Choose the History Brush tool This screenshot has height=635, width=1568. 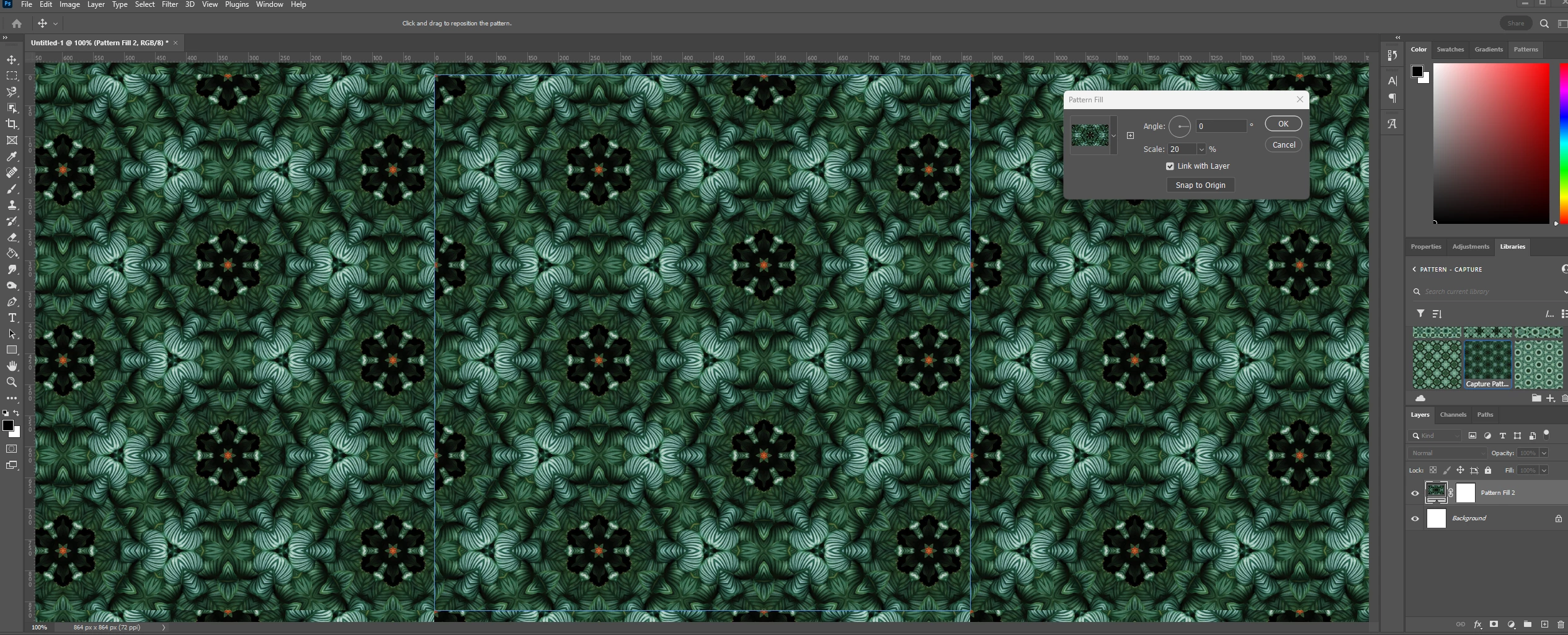(12, 221)
